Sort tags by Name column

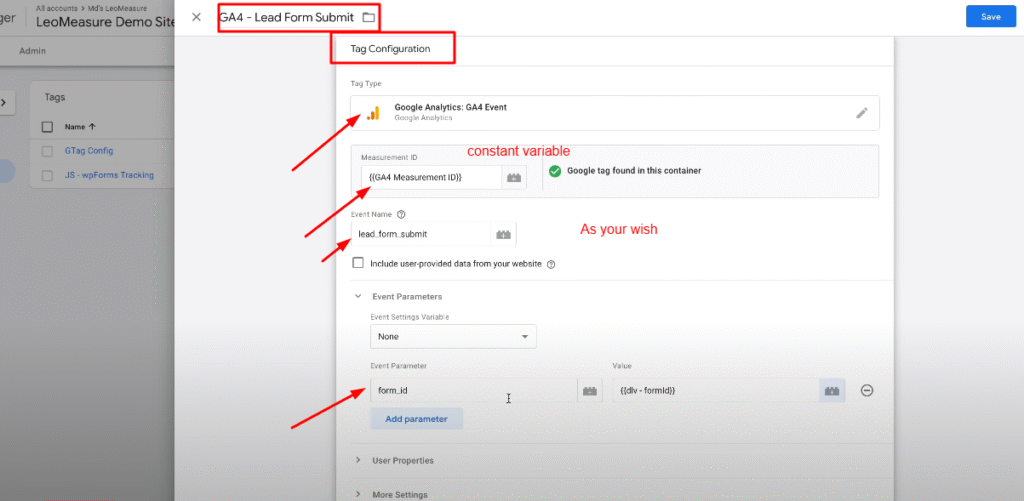78,127
